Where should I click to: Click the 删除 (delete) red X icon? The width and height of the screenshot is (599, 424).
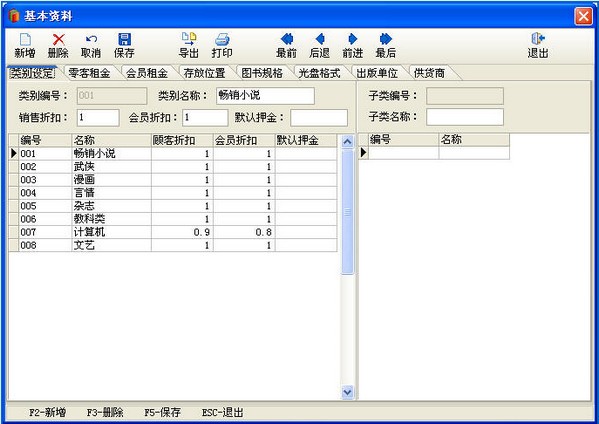58,39
